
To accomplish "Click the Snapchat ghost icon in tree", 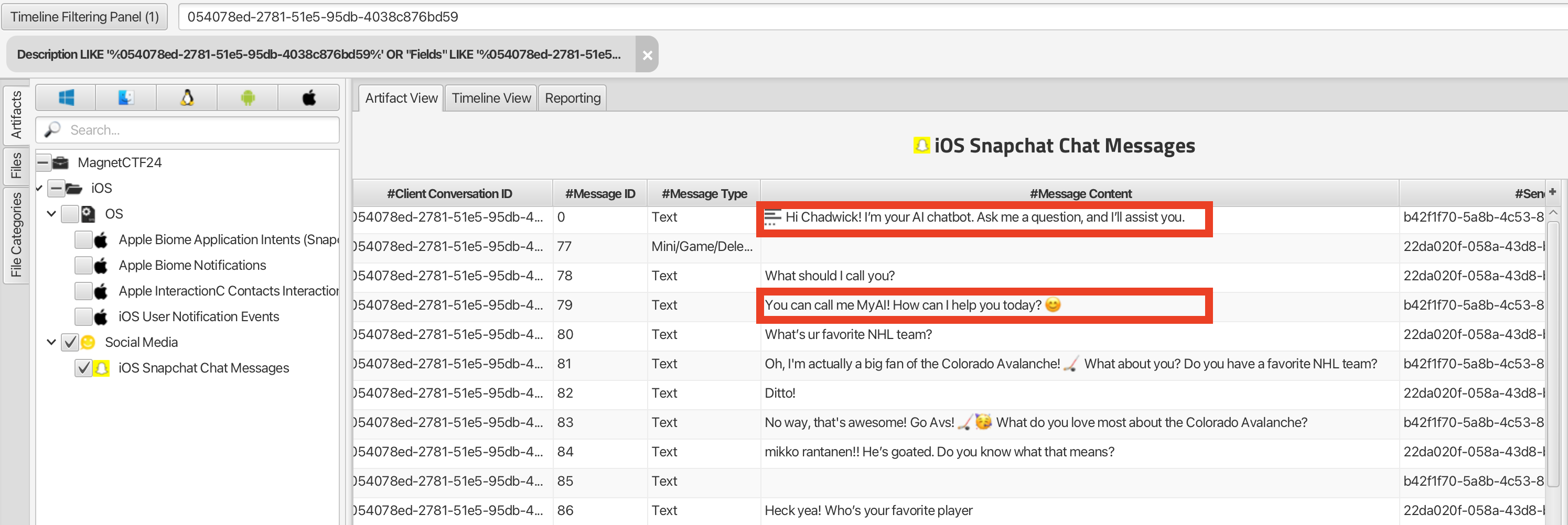I will point(102,368).
